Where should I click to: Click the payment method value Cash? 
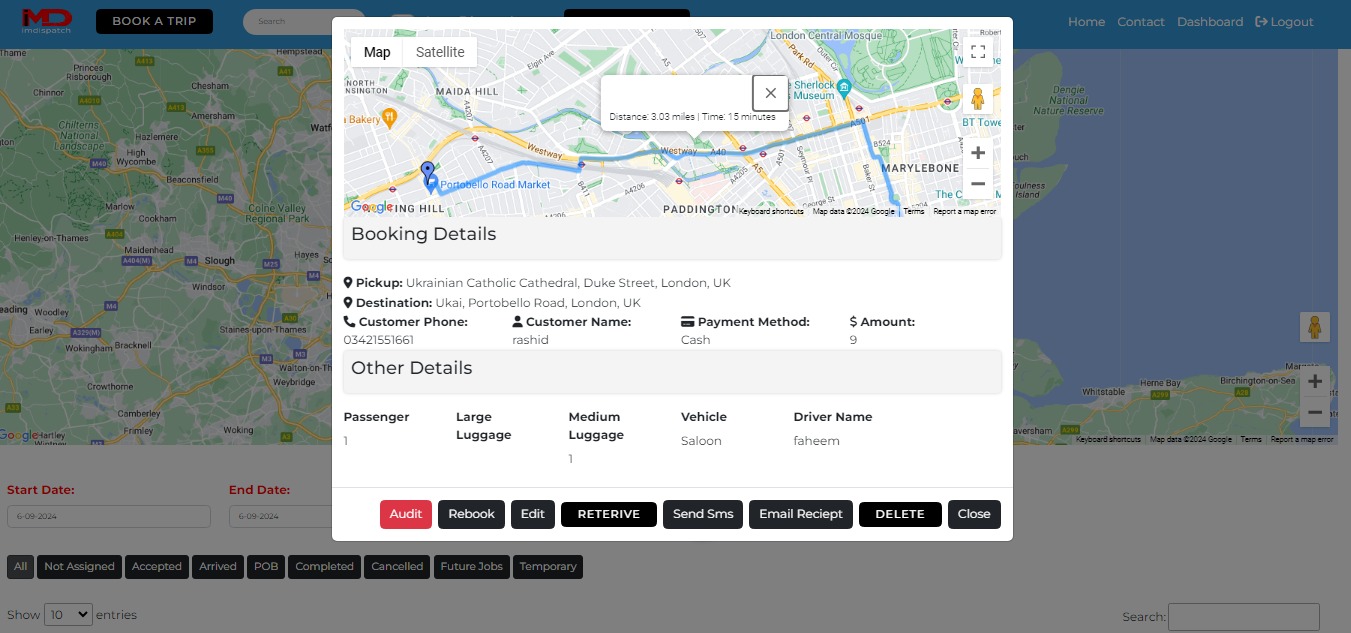click(x=696, y=340)
